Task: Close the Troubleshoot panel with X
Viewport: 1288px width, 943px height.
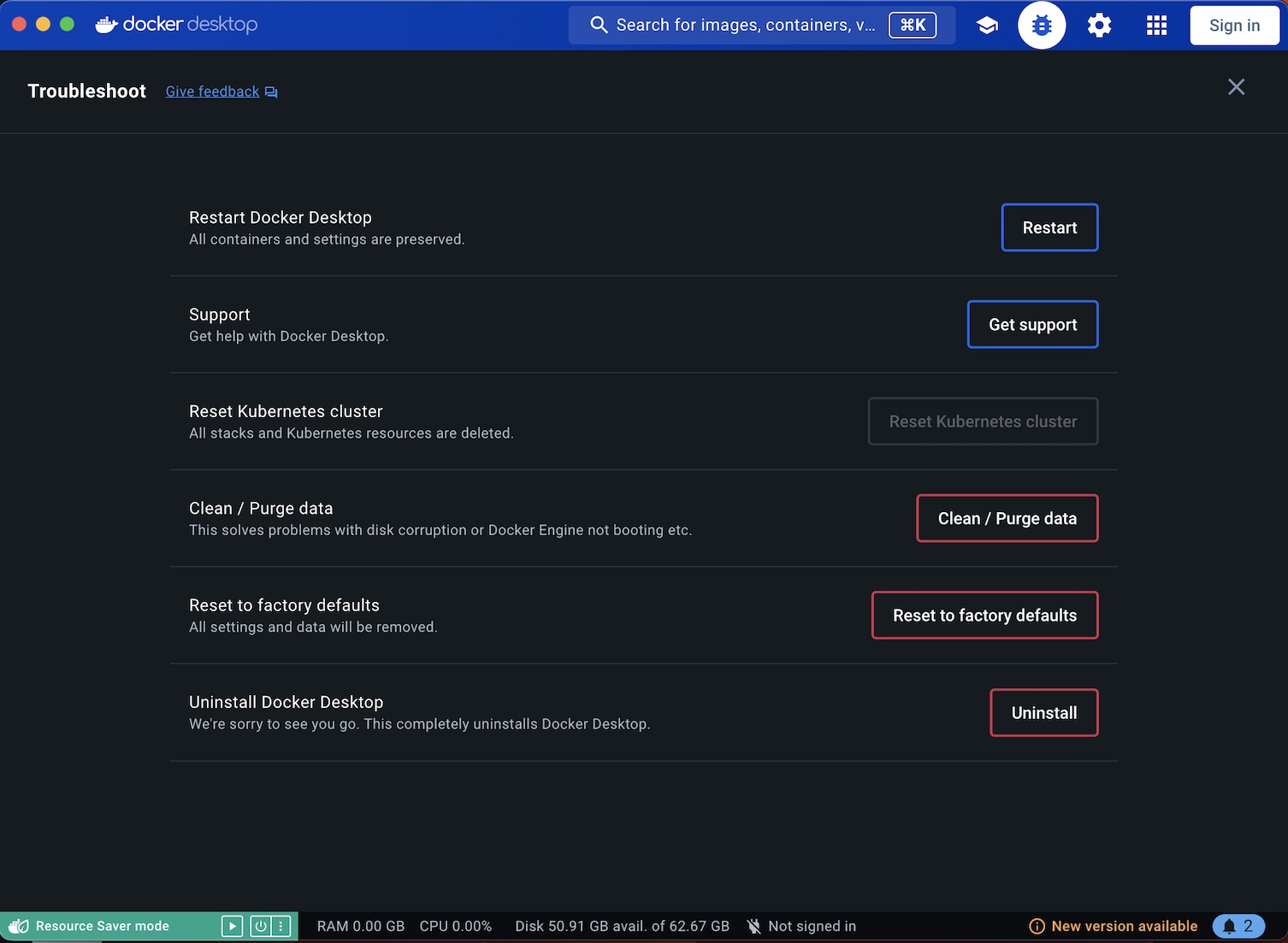Action: pyautogui.click(x=1236, y=87)
